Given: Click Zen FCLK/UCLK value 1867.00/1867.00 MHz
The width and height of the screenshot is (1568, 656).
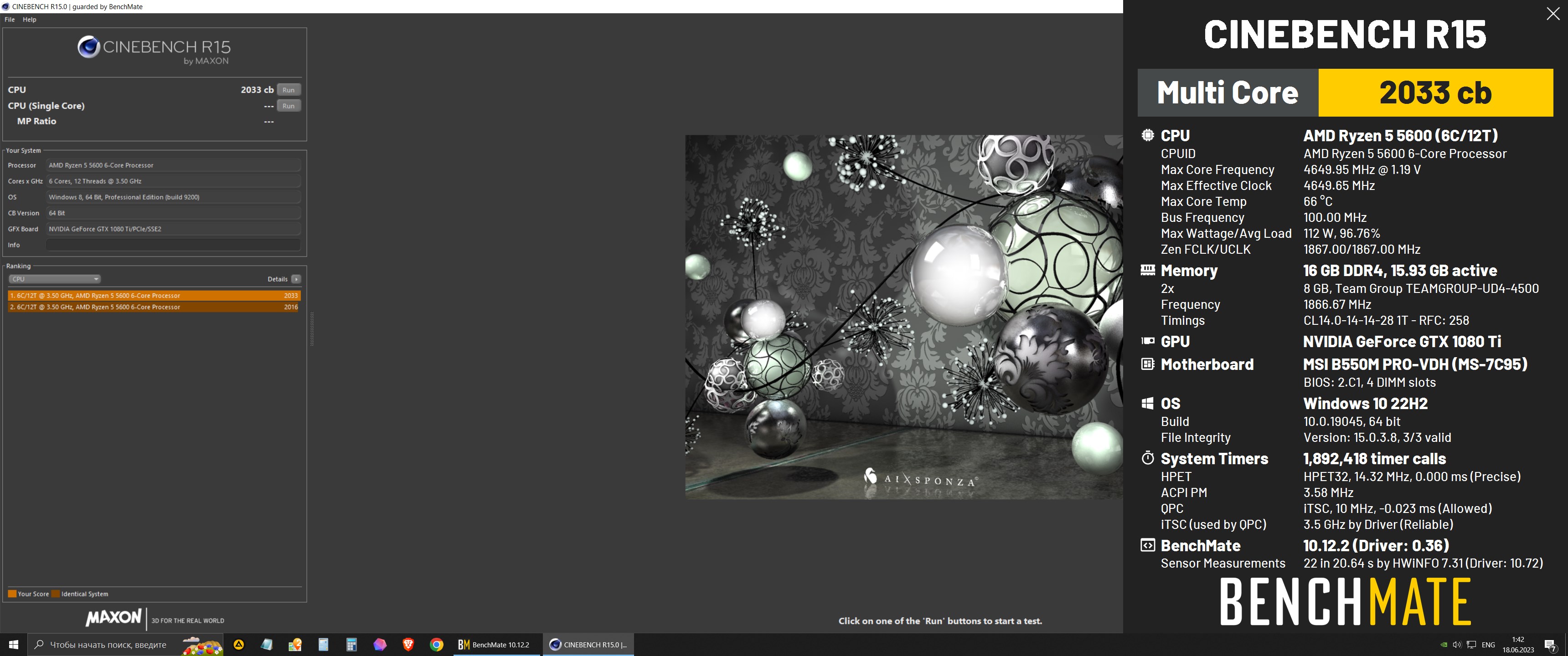Looking at the screenshot, I should click(1362, 249).
